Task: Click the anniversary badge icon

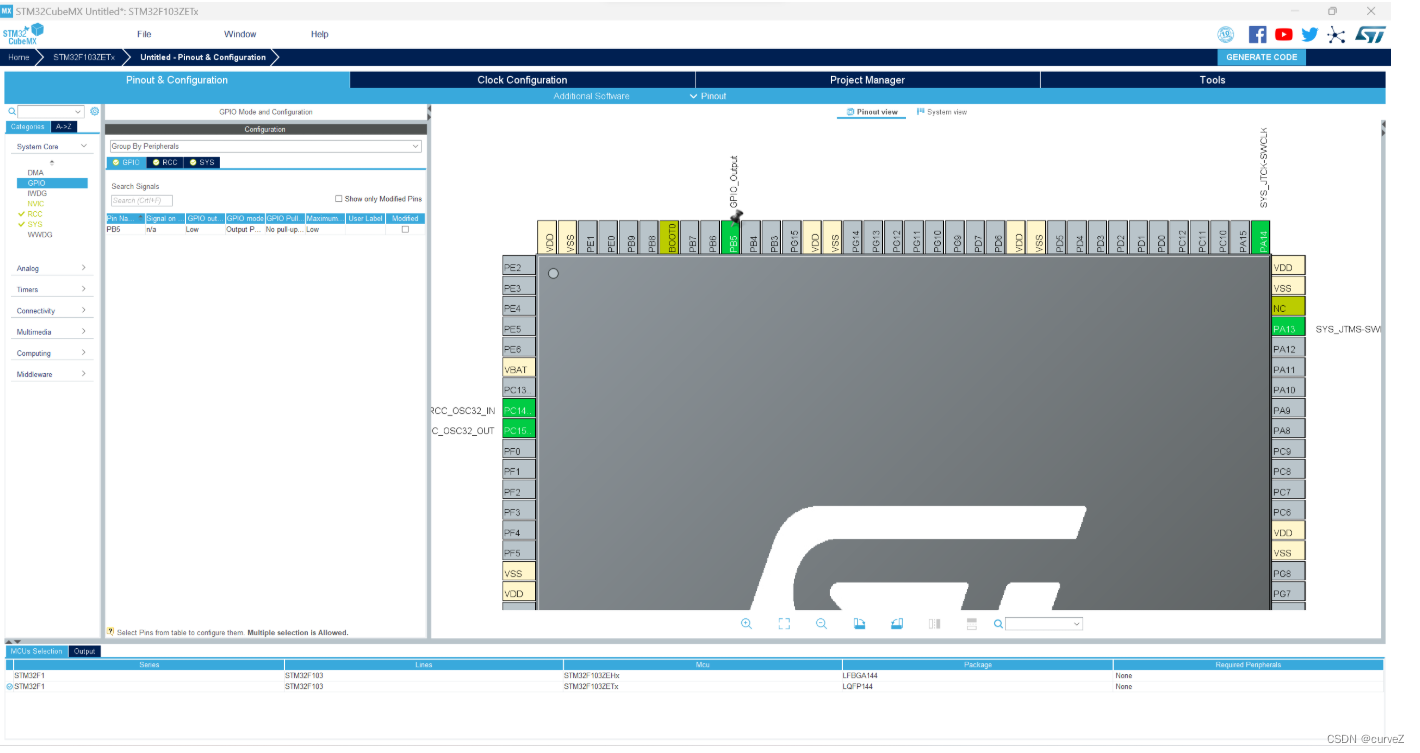Action: pos(1226,35)
